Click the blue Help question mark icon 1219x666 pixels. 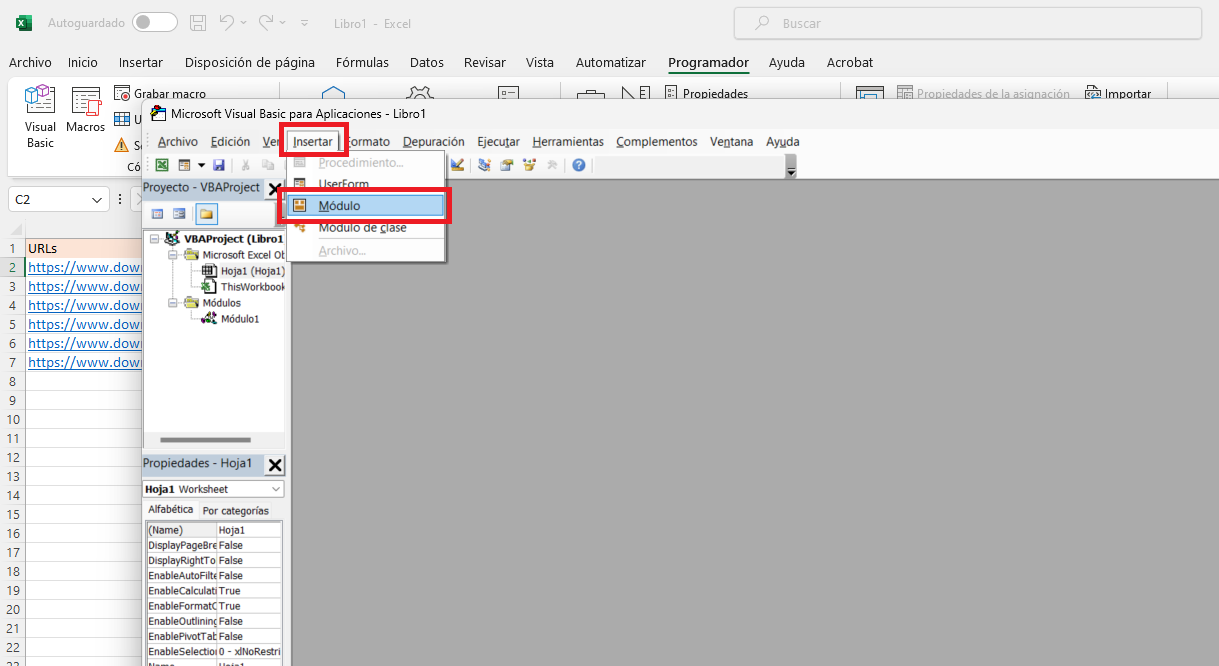(578, 165)
